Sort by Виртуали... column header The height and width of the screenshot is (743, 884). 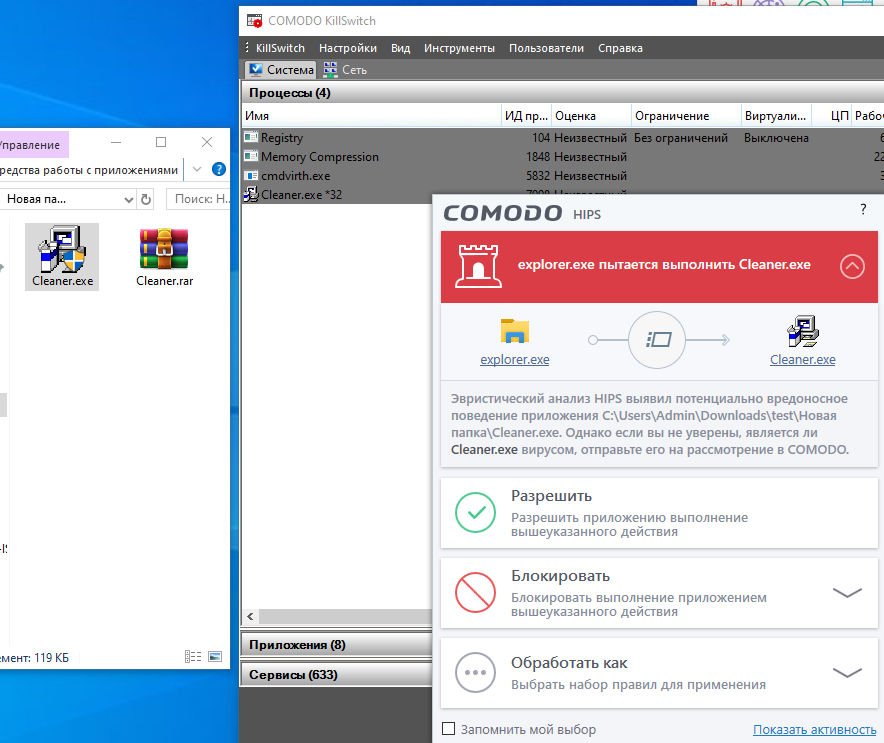point(776,116)
